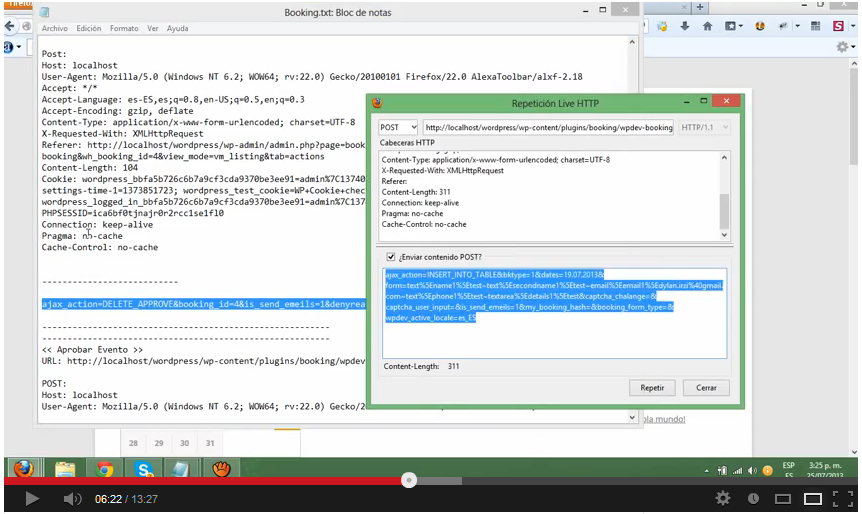Open Firefox Downloads arrow icon

(x=684, y=26)
